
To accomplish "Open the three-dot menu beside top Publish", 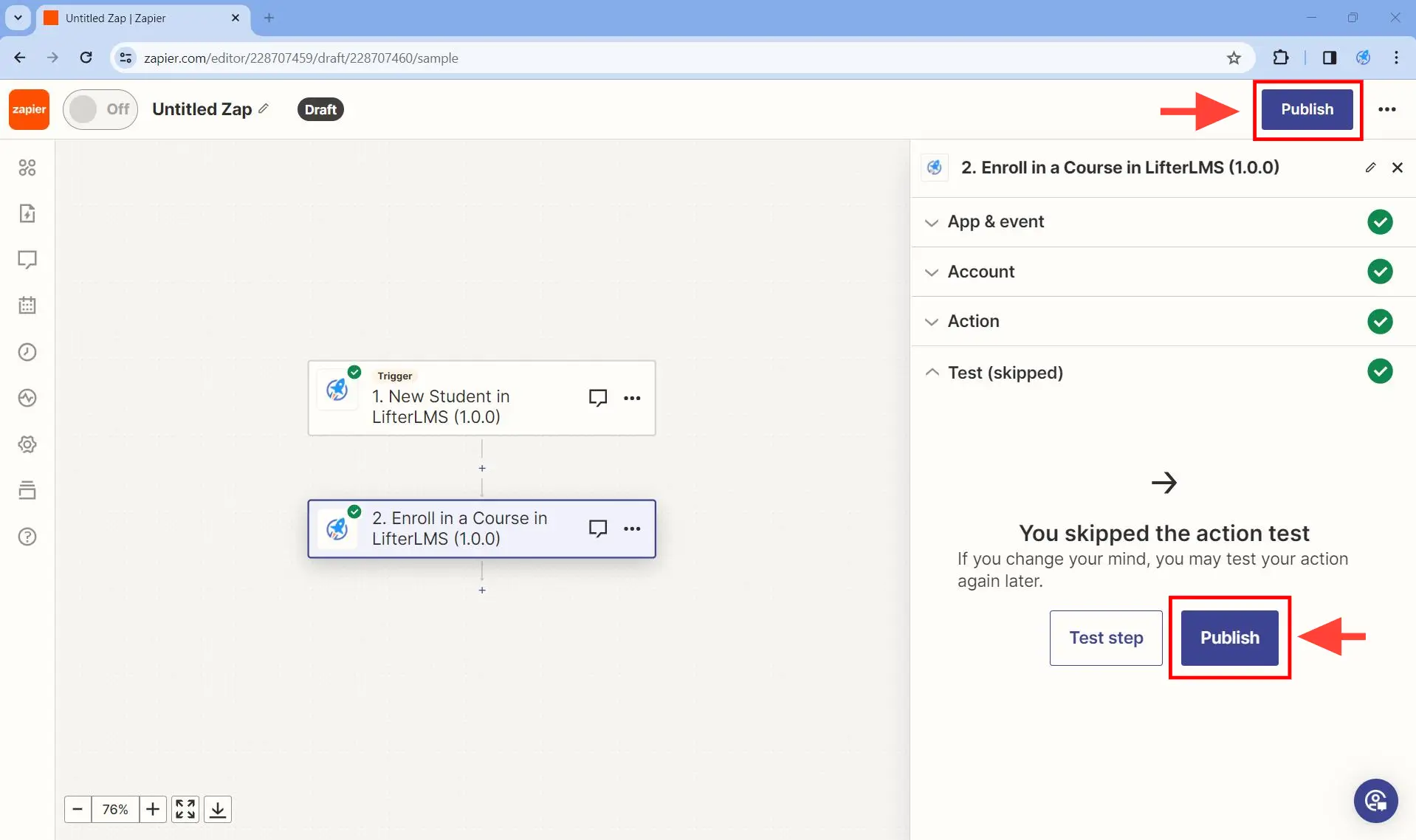I will (1387, 109).
